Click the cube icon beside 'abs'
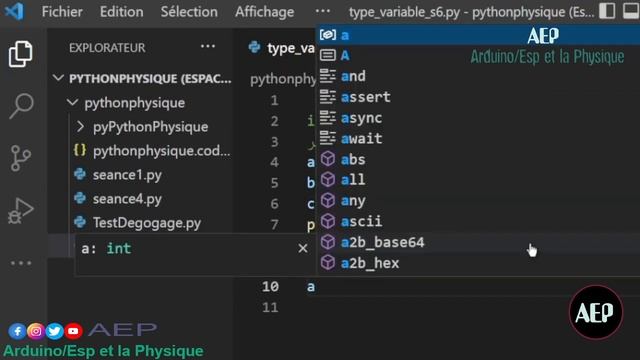640x360 pixels. 328,159
